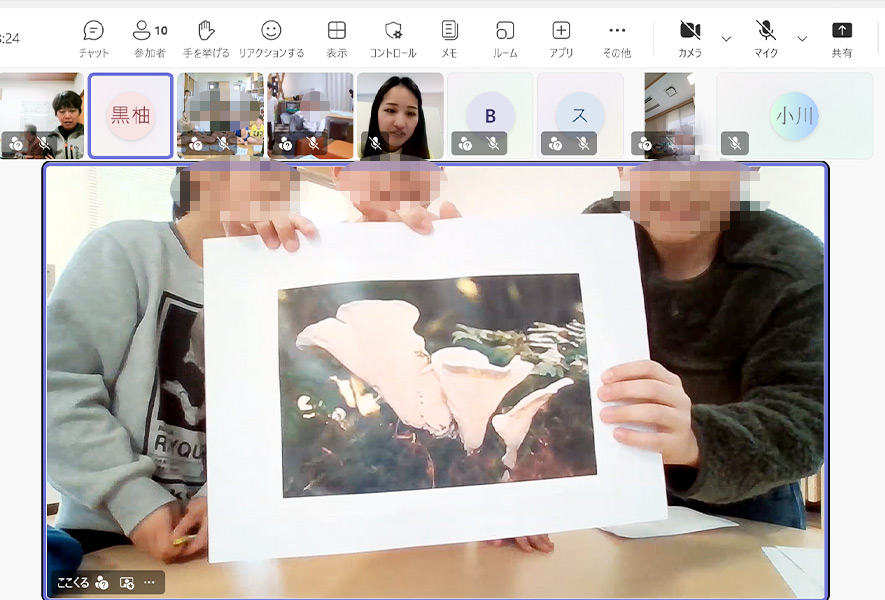Show the 参加者 participants list

(149, 37)
